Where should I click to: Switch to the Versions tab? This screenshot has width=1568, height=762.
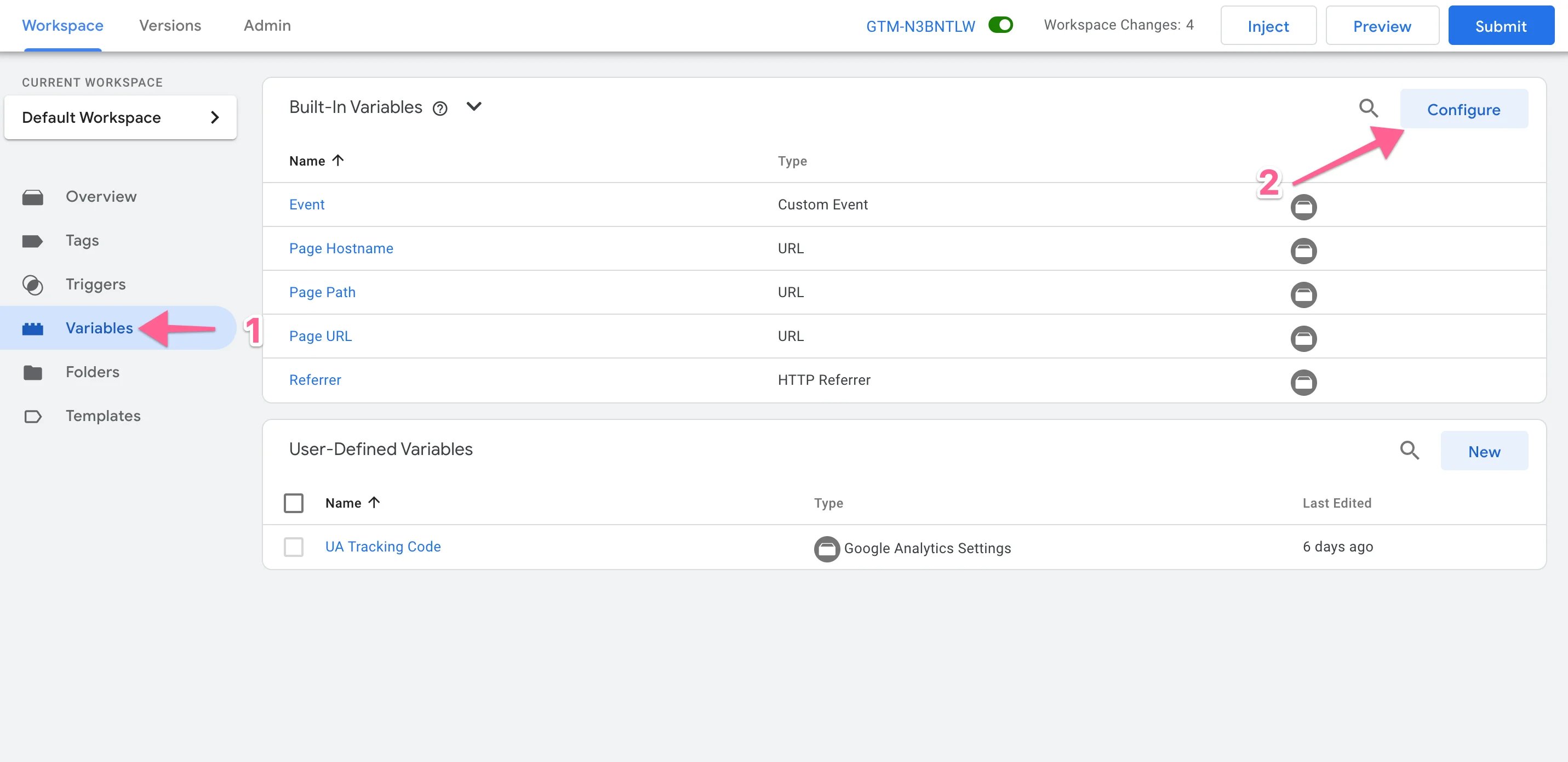(170, 26)
